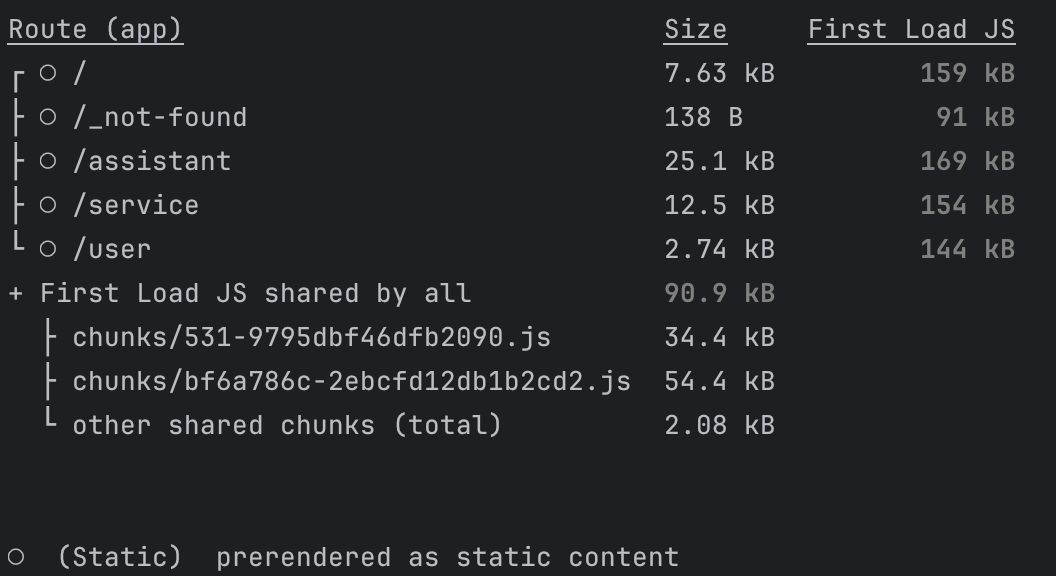Click the Static legend circle symbol

click(16, 557)
